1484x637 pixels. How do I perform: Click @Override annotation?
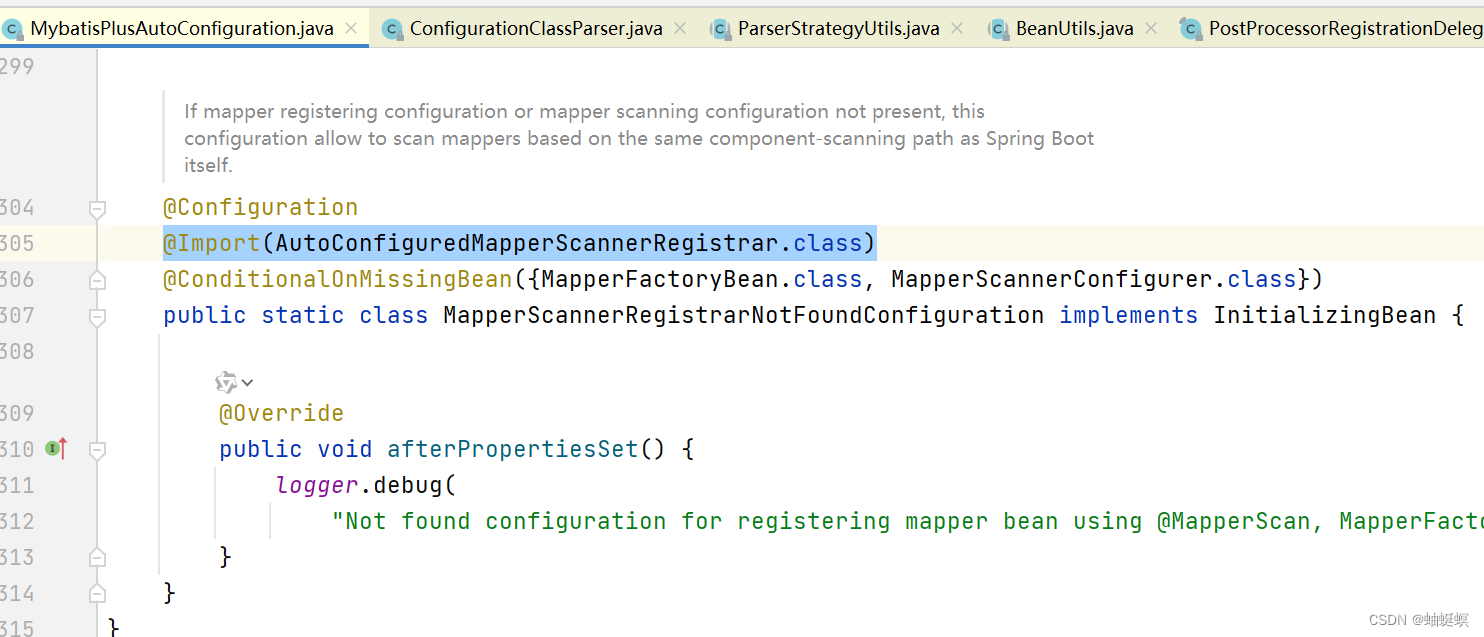click(x=282, y=413)
